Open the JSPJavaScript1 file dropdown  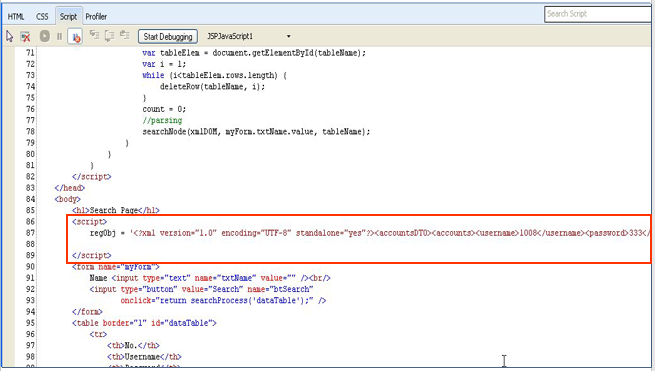[x=249, y=36]
